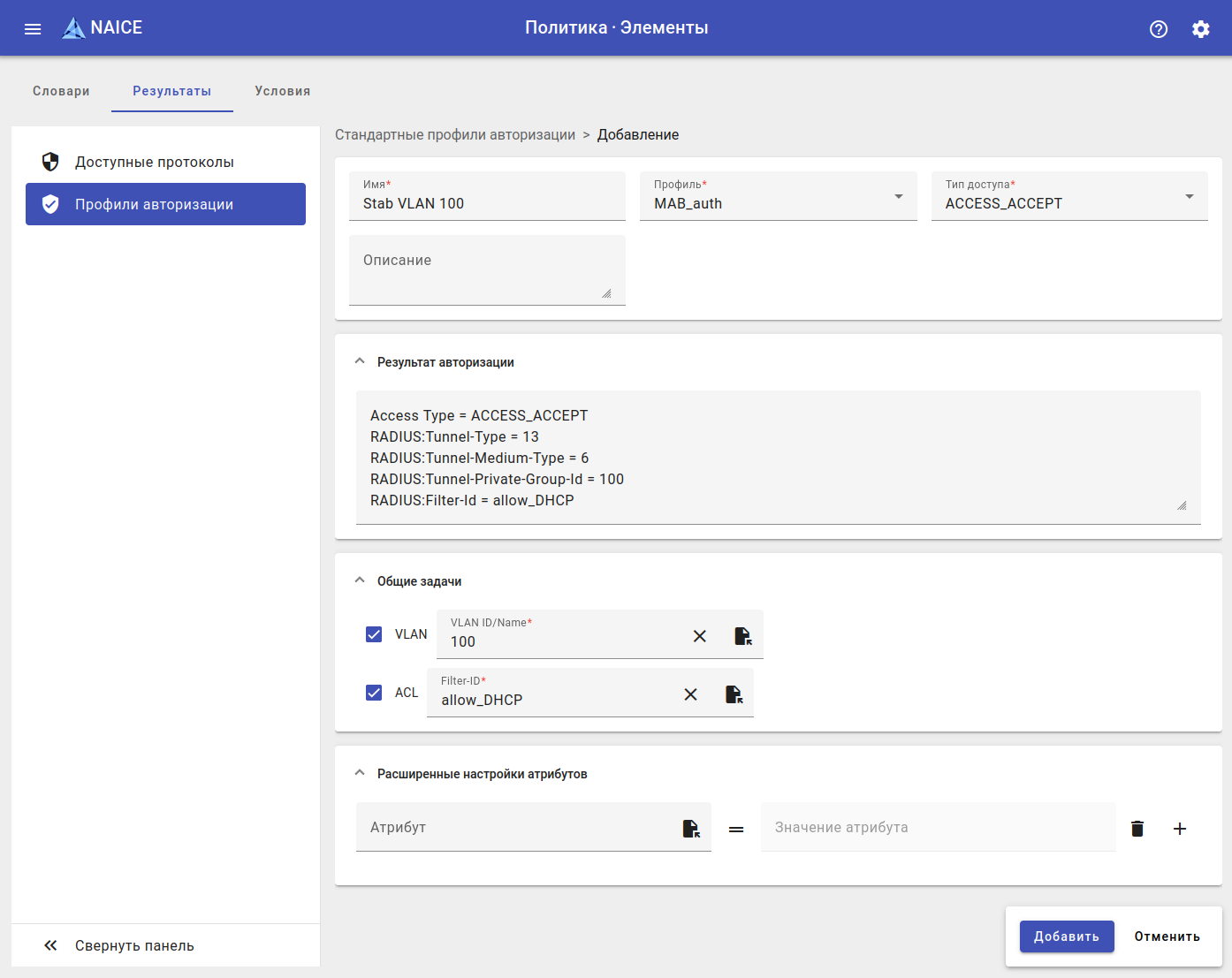
Task: Collapse the Общие задачи section
Action: click(360, 580)
